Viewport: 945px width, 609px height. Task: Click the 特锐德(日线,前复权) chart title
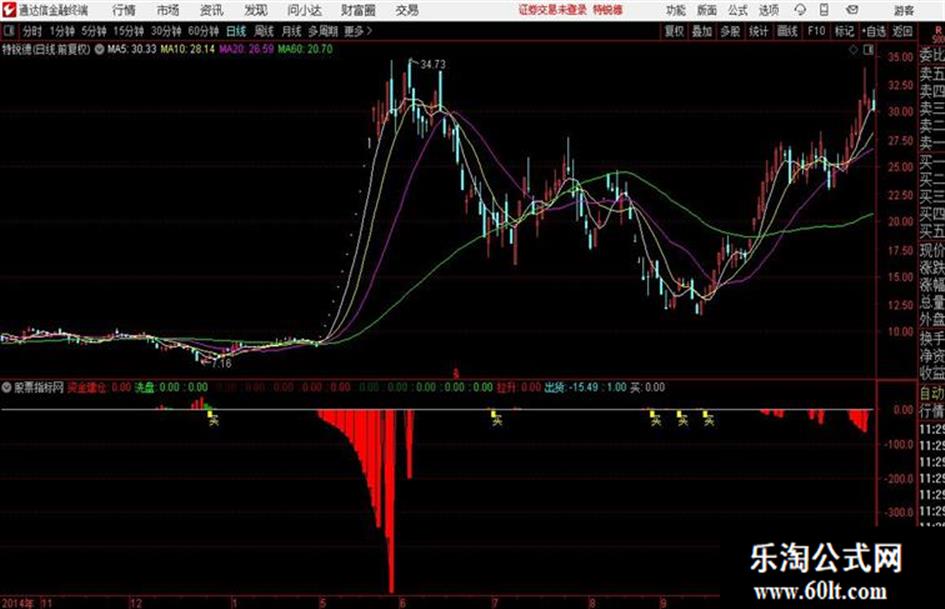pos(46,49)
